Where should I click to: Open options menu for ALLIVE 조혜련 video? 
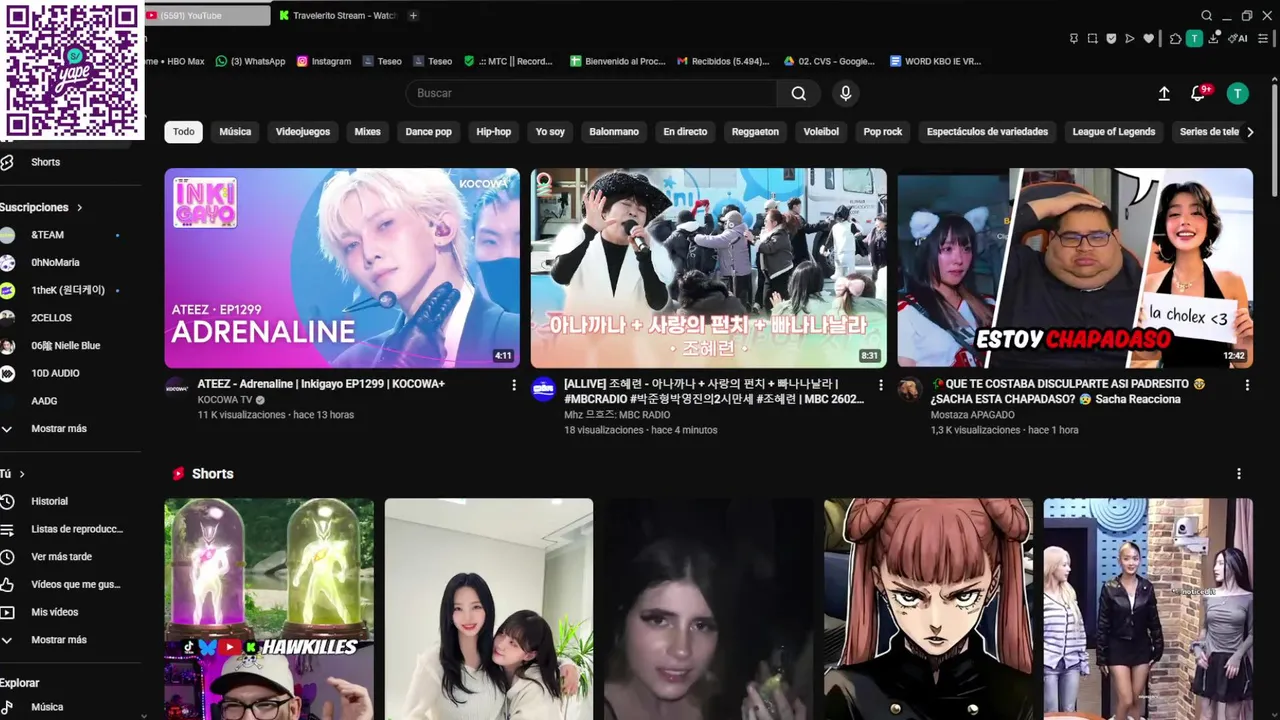881,385
